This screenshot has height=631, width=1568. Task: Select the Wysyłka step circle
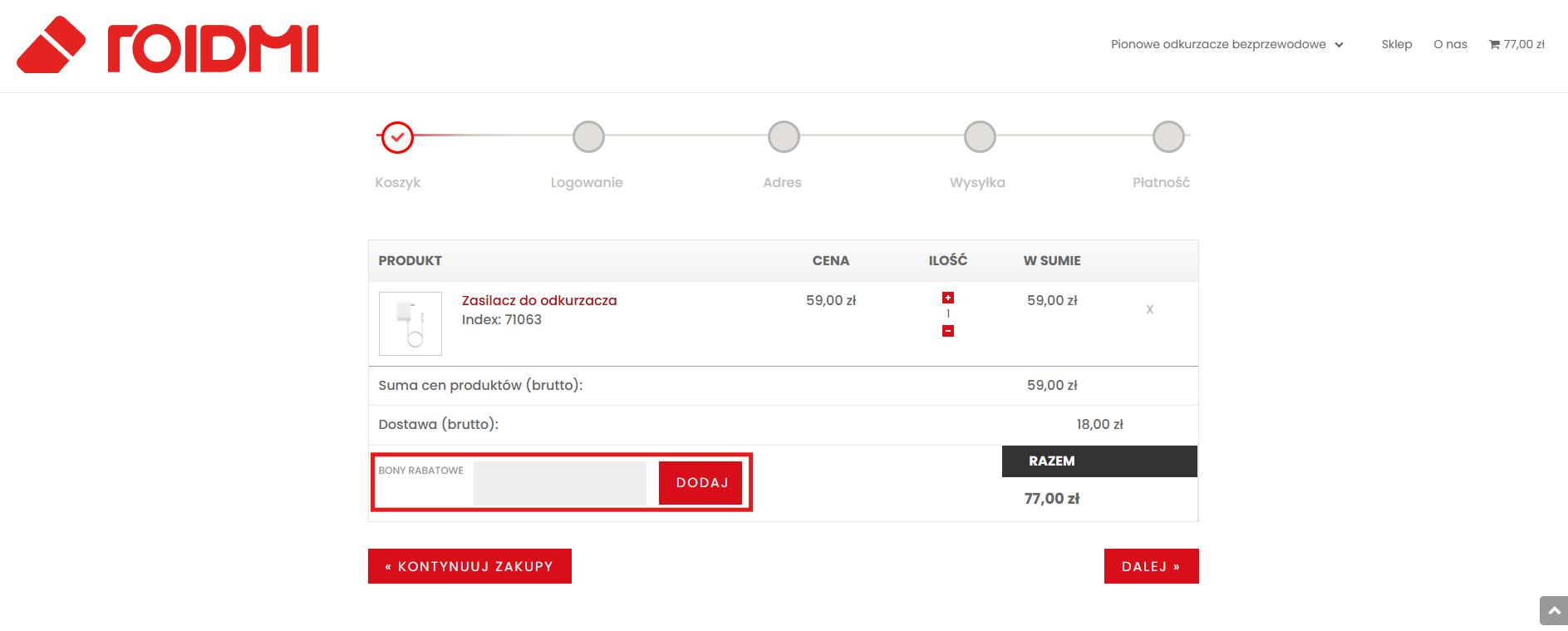click(x=980, y=137)
